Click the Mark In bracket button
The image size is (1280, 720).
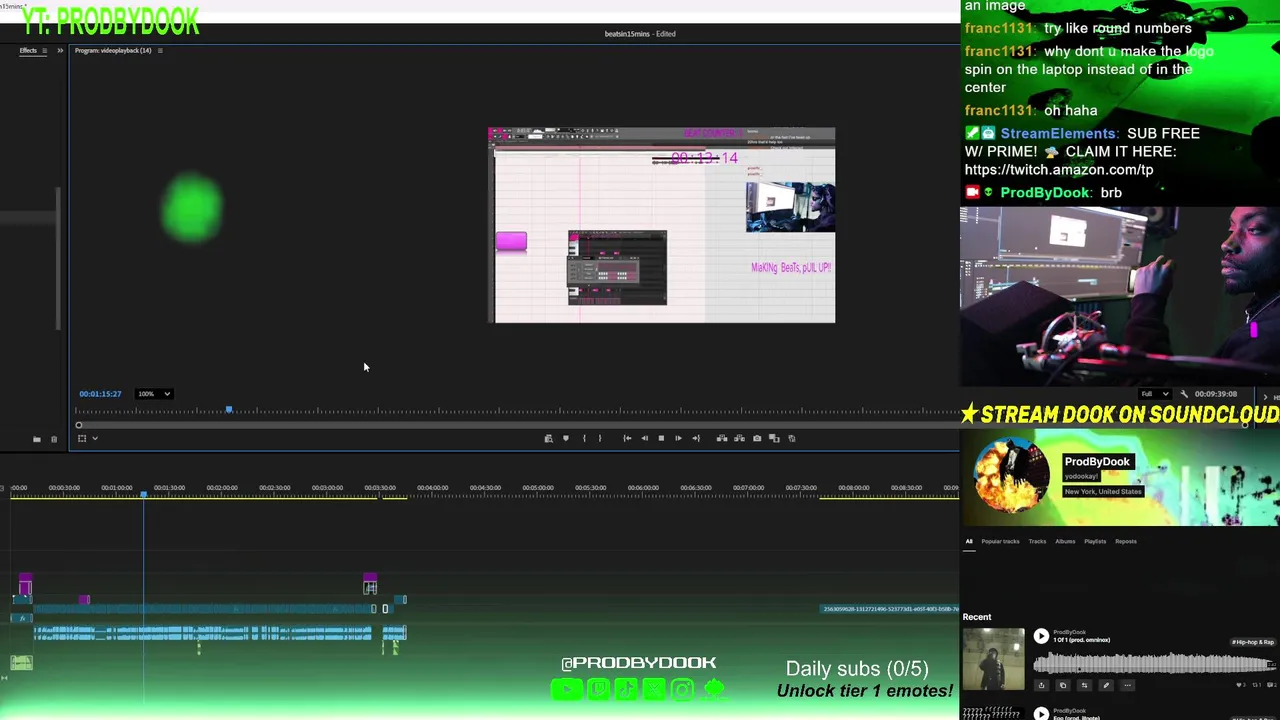point(584,438)
